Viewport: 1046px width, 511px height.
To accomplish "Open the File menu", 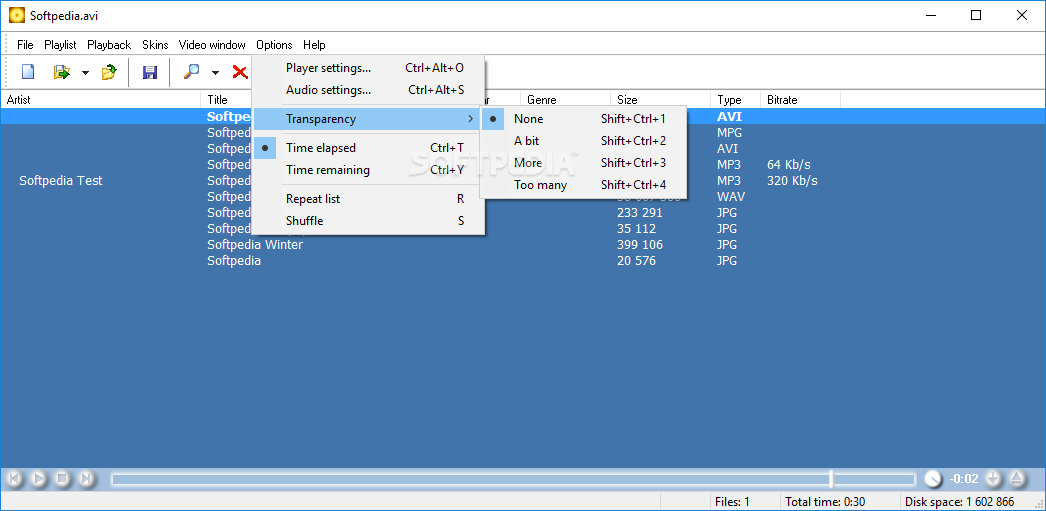I will click(x=25, y=45).
